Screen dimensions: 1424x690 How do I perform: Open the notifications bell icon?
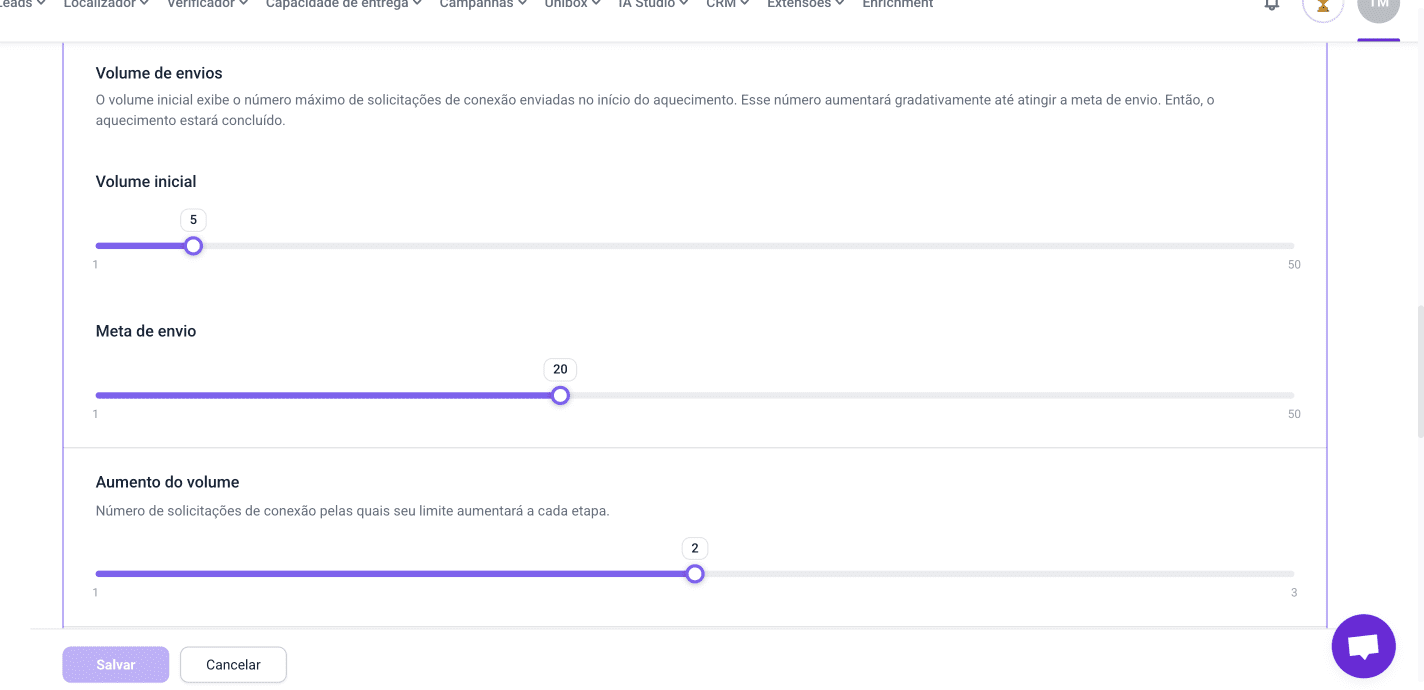[1272, 5]
